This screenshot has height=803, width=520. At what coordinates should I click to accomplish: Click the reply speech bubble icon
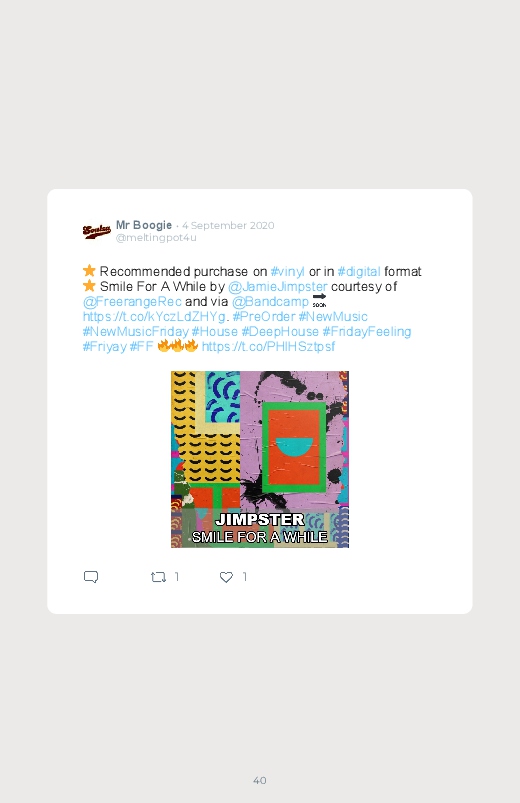point(91,577)
